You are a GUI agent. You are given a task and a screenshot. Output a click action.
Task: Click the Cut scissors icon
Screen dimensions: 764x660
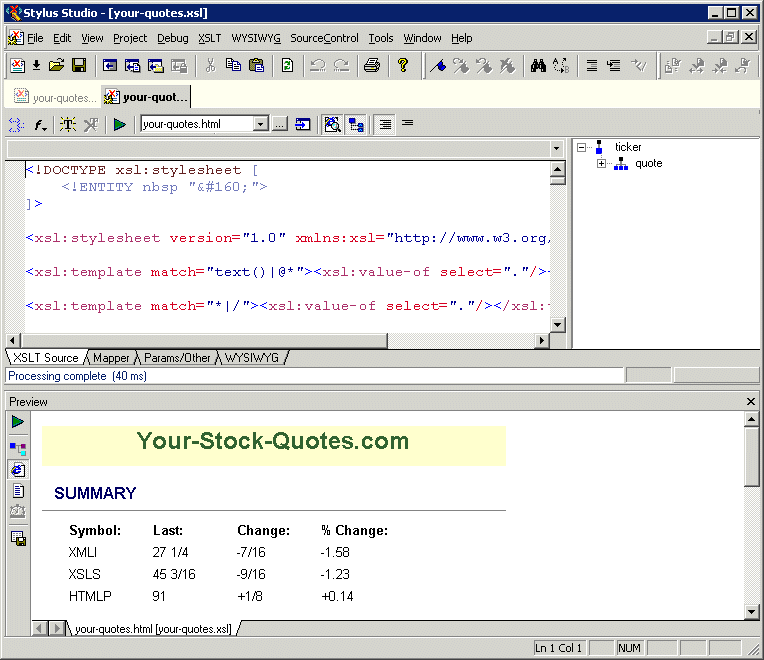pyautogui.click(x=210, y=66)
